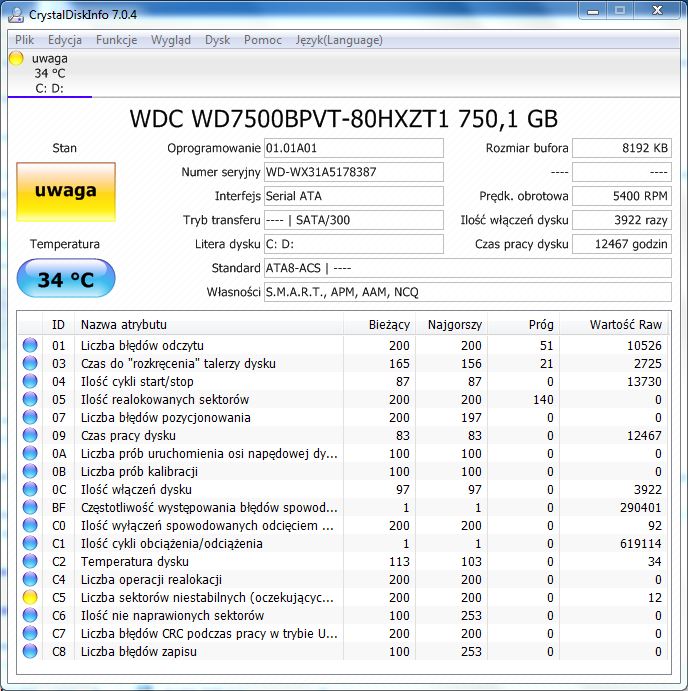Click the ID column header
The height and width of the screenshot is (691, 688).
tap(58, 325)
